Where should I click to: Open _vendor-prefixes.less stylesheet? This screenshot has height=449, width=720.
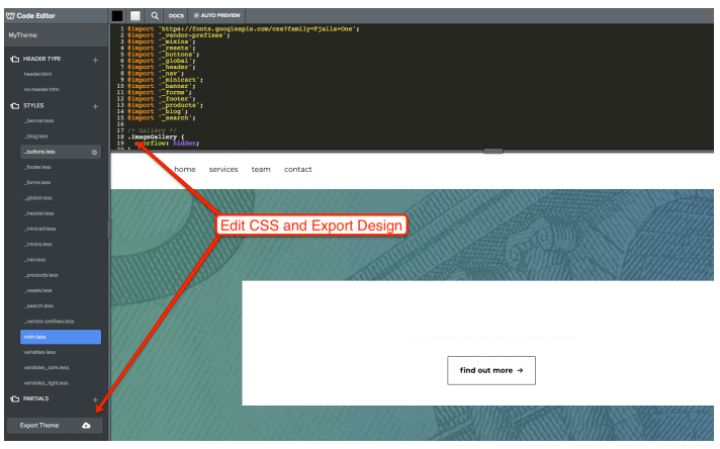(x=49, y=321)
